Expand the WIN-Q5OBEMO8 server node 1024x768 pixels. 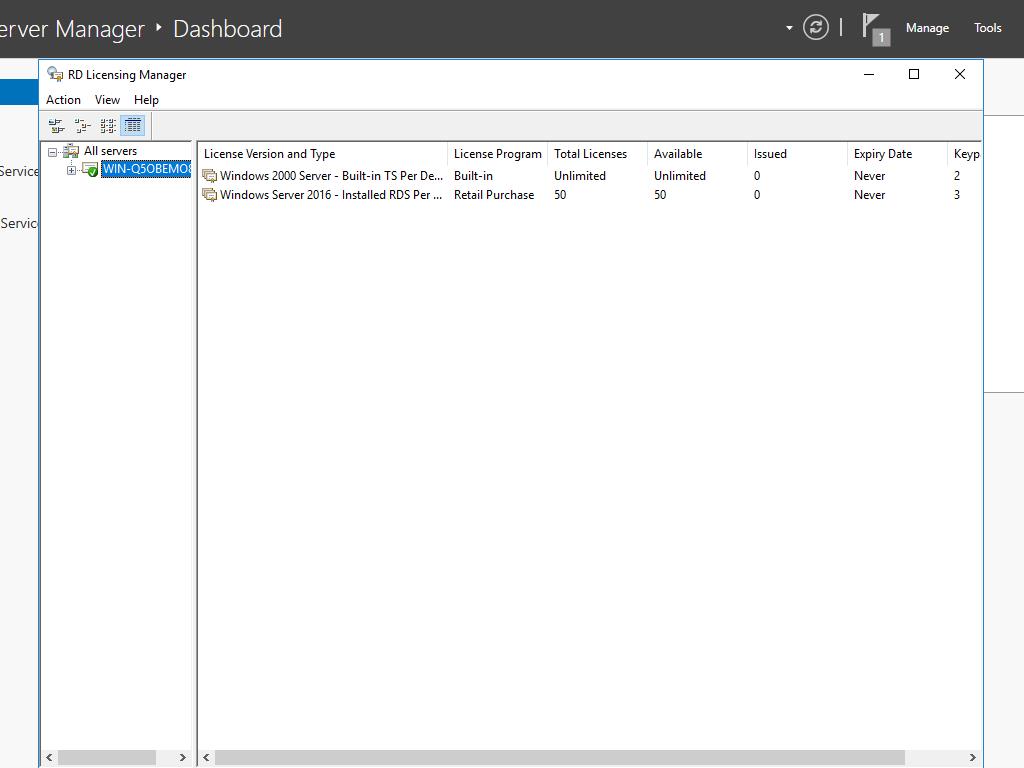pos(71,170)
